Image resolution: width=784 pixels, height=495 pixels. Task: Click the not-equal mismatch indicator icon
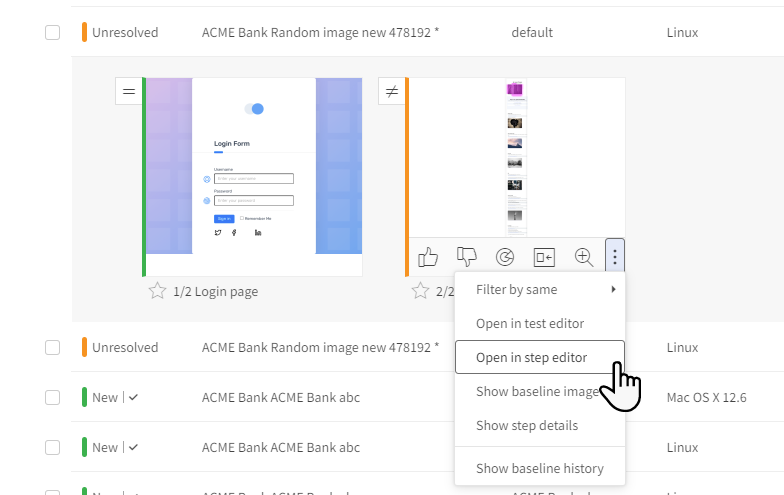coord(392,92)
